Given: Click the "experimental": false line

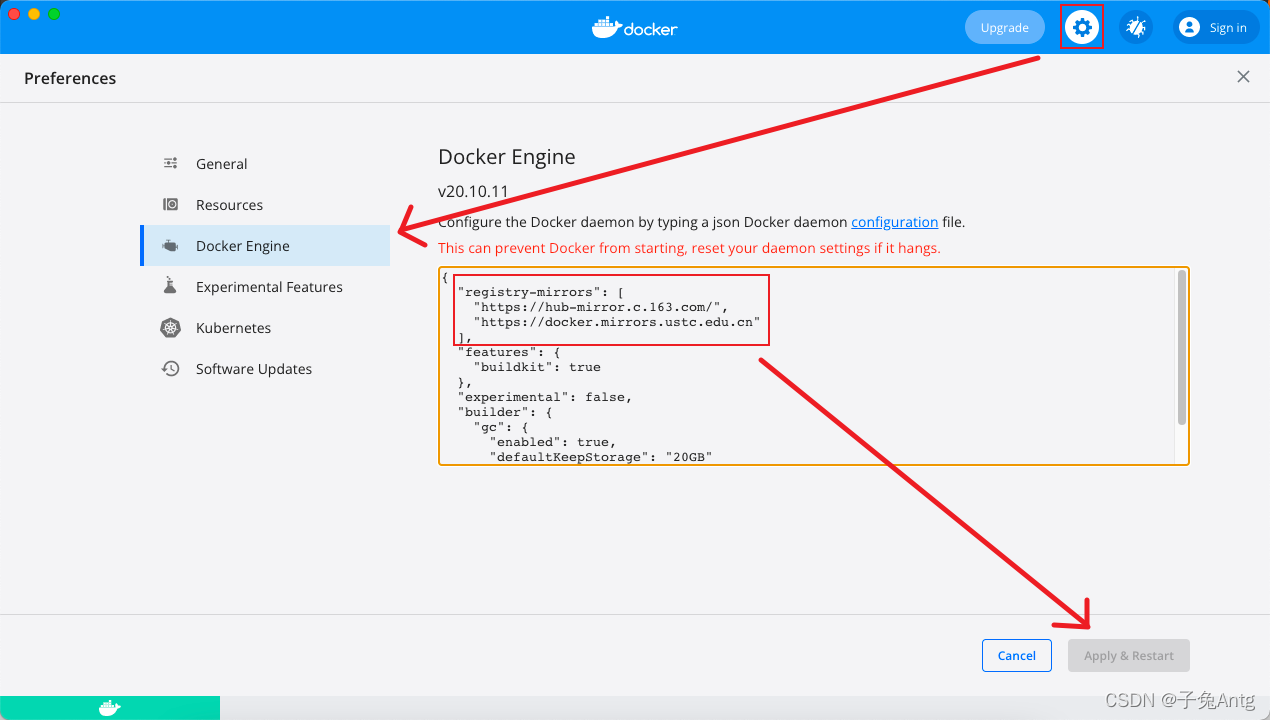Looking at the screenshot, I should coord(545,397).
